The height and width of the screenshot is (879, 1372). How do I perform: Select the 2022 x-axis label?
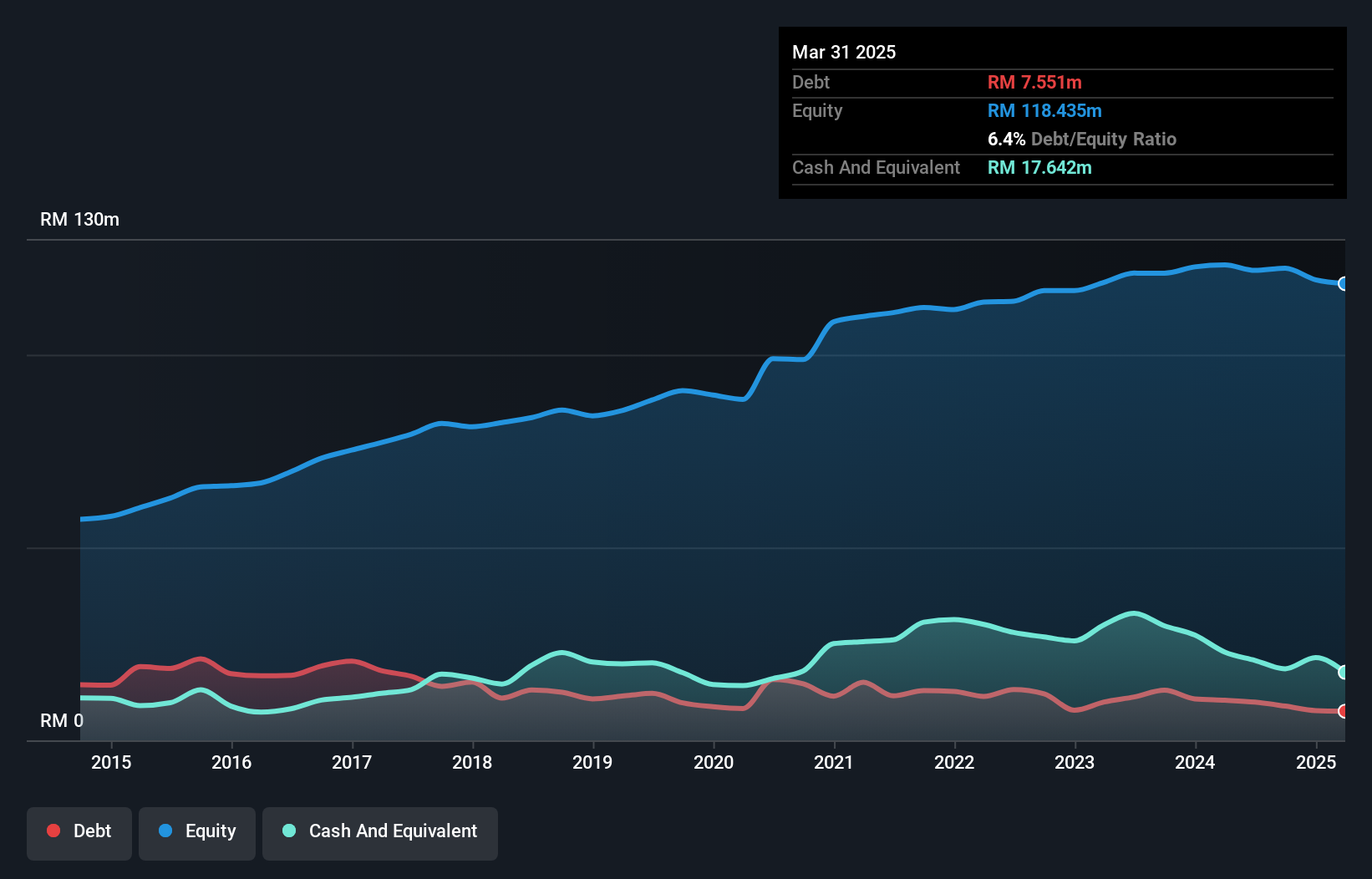954,762
